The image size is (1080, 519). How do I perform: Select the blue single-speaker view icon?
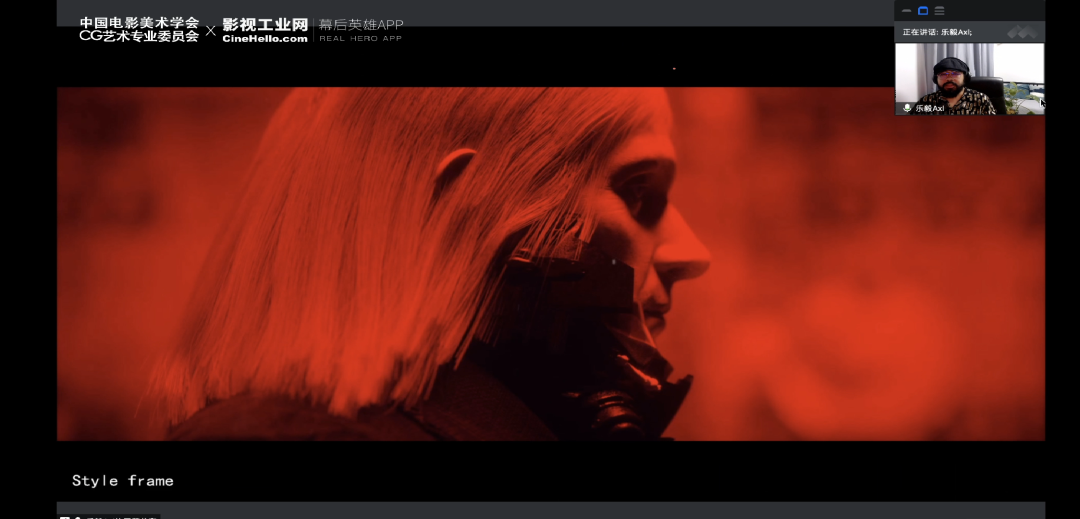[923, 11]
